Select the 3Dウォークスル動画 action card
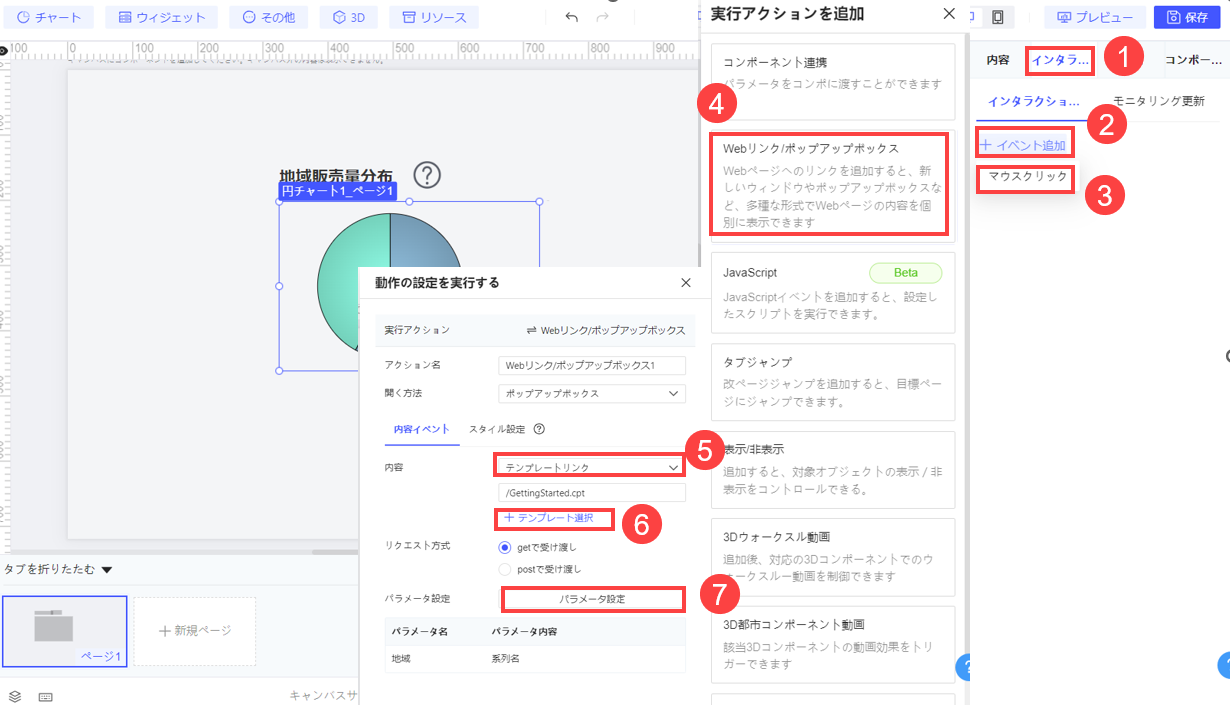1230x705 pixels. 833,556
